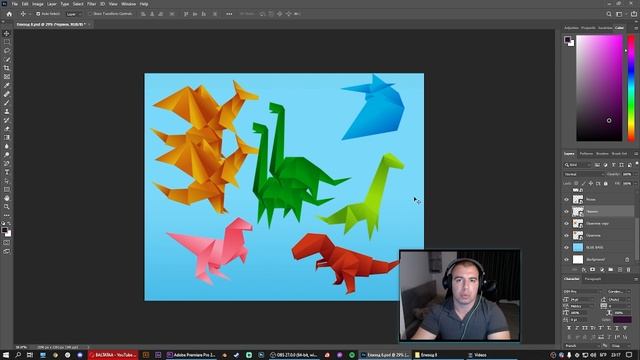Click the search magnifier at top right

pos(609,14)
